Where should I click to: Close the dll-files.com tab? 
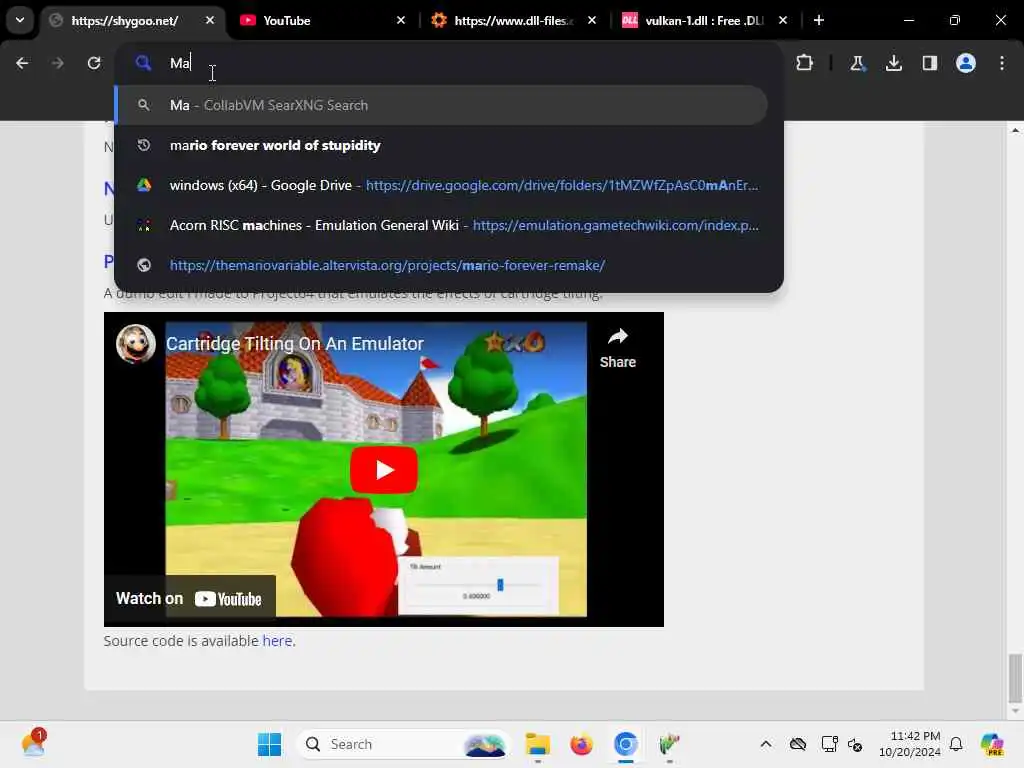(592, 20)
